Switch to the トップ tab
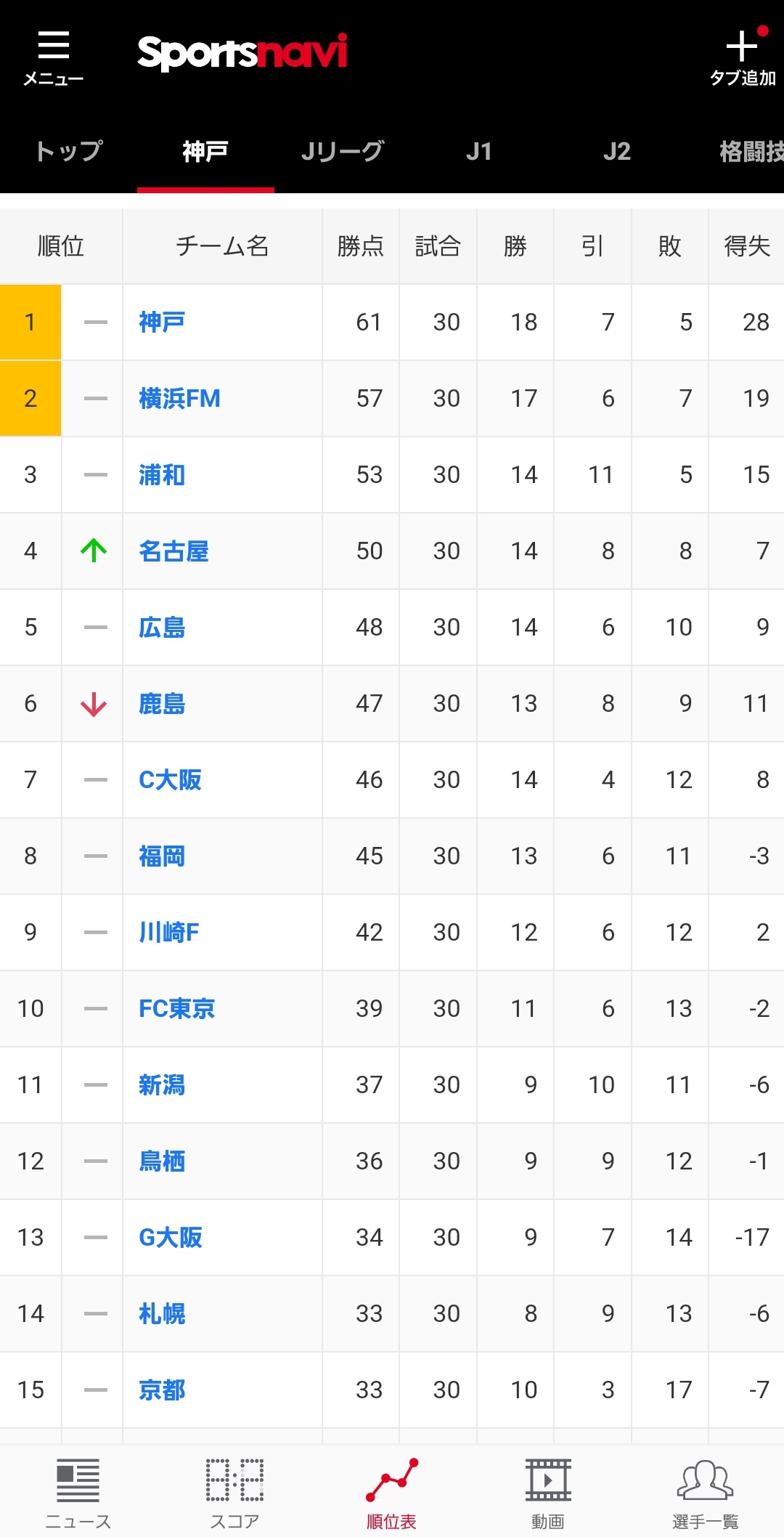The width and height of the screenshot is (784, 1537). [x=68, y=151]
